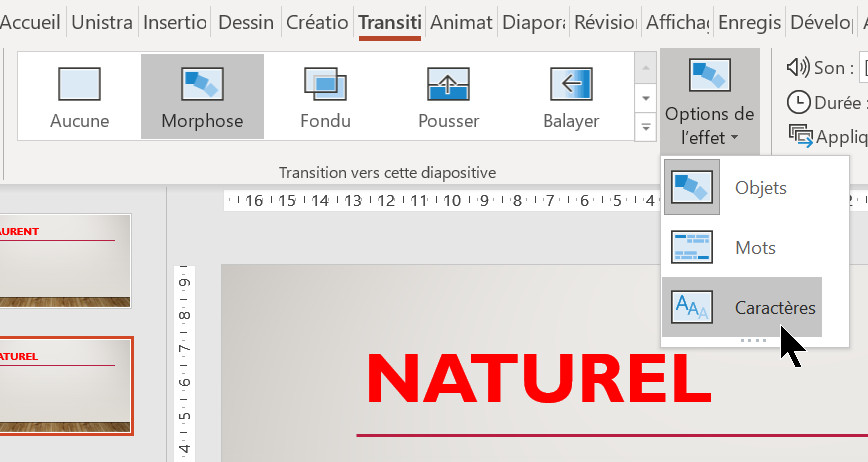Click the Appliquer partout icon
The image size is (868, 462).
tap(800, 136)
